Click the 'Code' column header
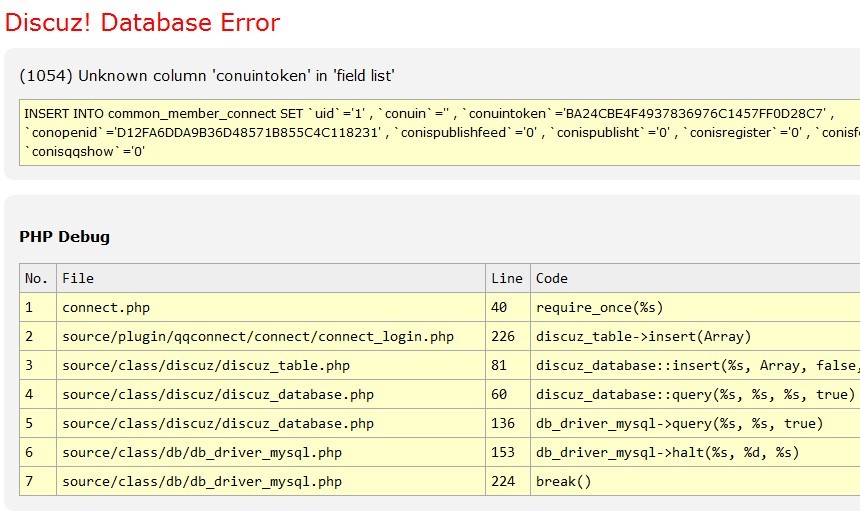This screenshot has height=519, width=860. tap(552, 278)
